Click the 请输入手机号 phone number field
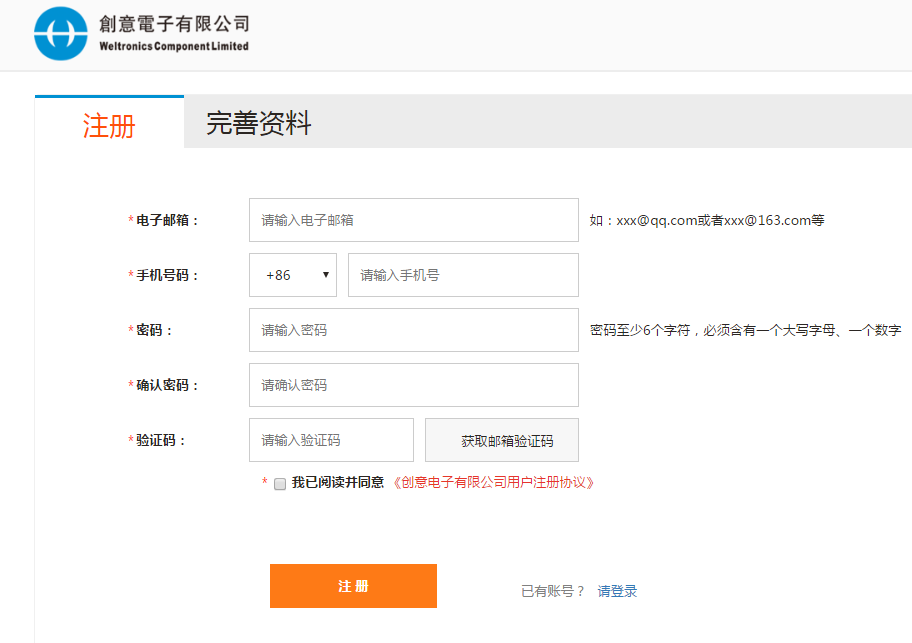912x643 pixels. click(462, 275)
